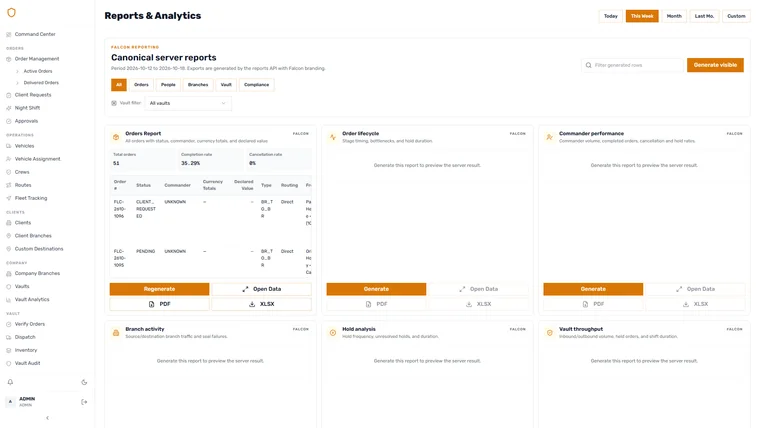Click Generate visible button
The height and width of the screenshot is (428, 760).
[715, 65]
